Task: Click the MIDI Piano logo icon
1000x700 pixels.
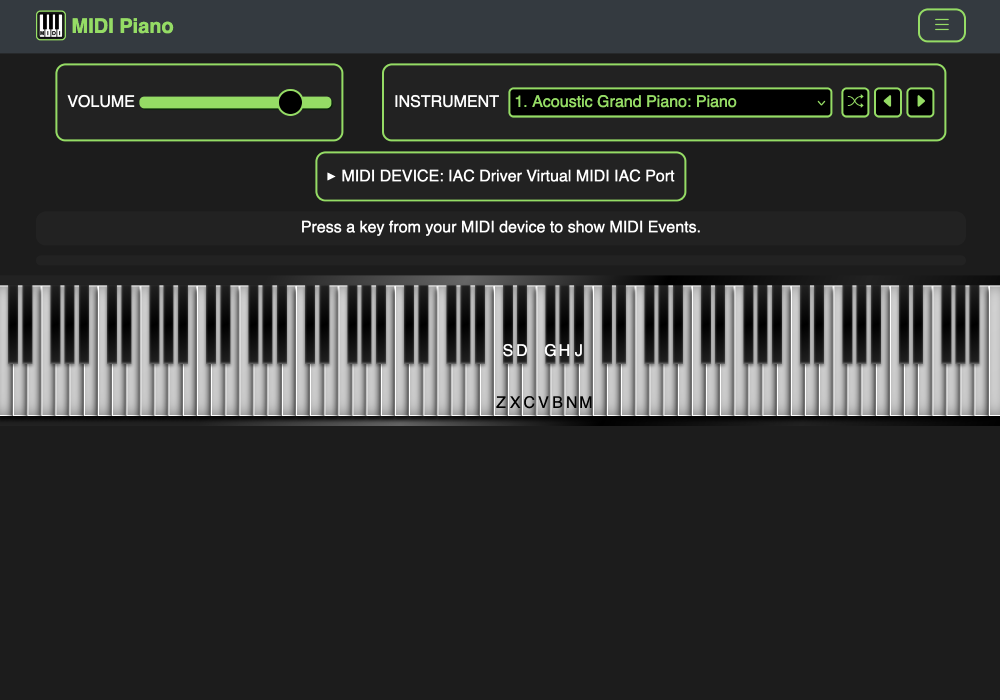Action: click(x=51, y=26)
